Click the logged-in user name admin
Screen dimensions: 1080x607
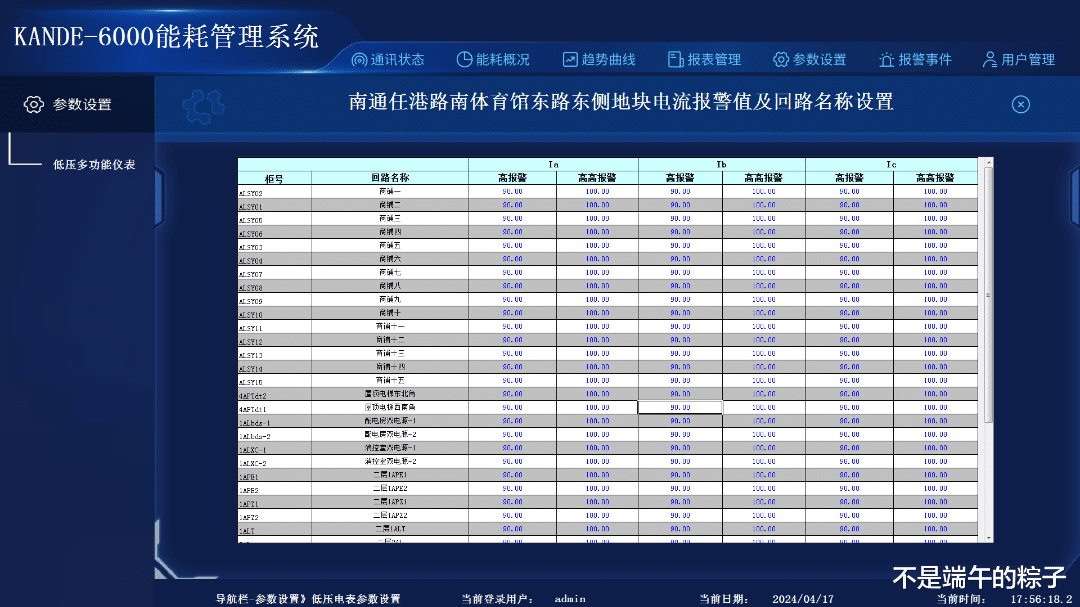570,599
